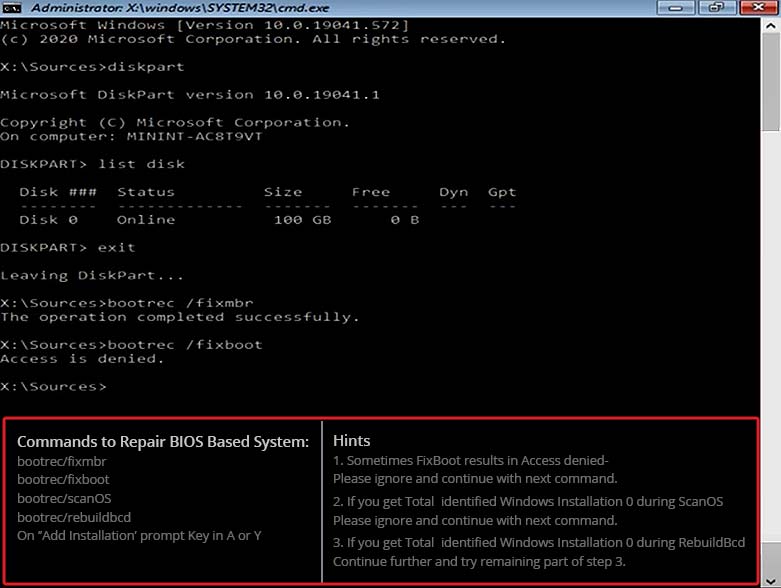The width and height of the screenshot is (781, 588).
Task: Click 'Continue further and try remaining part' line
Action: [x=479, y=562]
